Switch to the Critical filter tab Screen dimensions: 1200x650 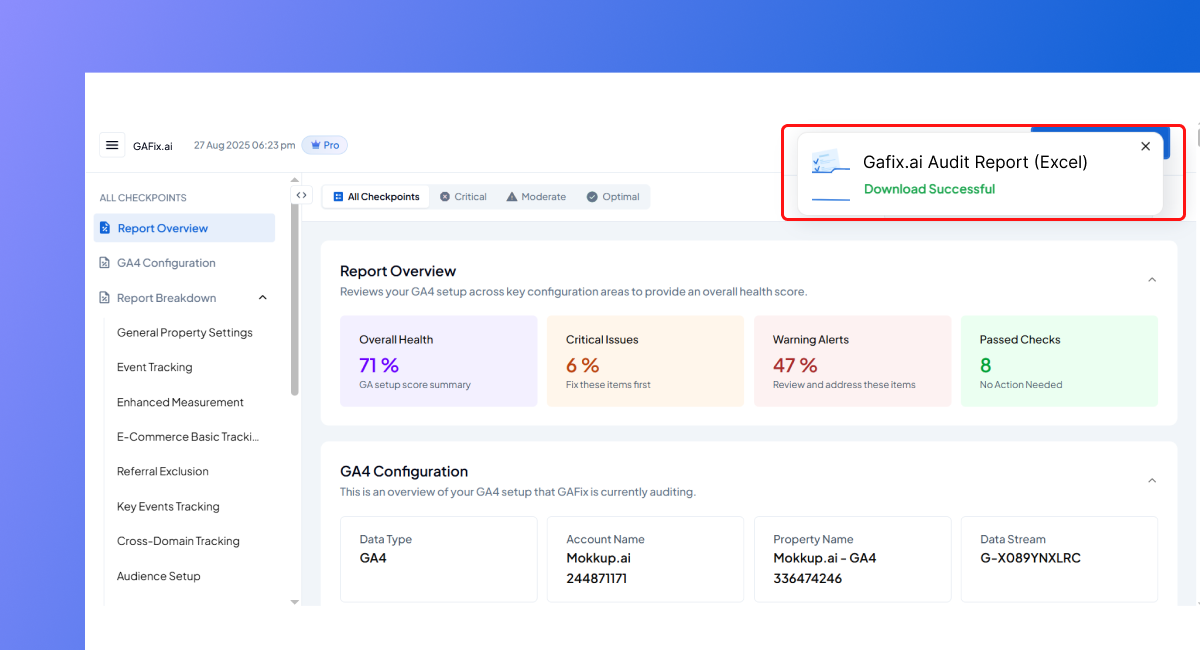point(463,197)
